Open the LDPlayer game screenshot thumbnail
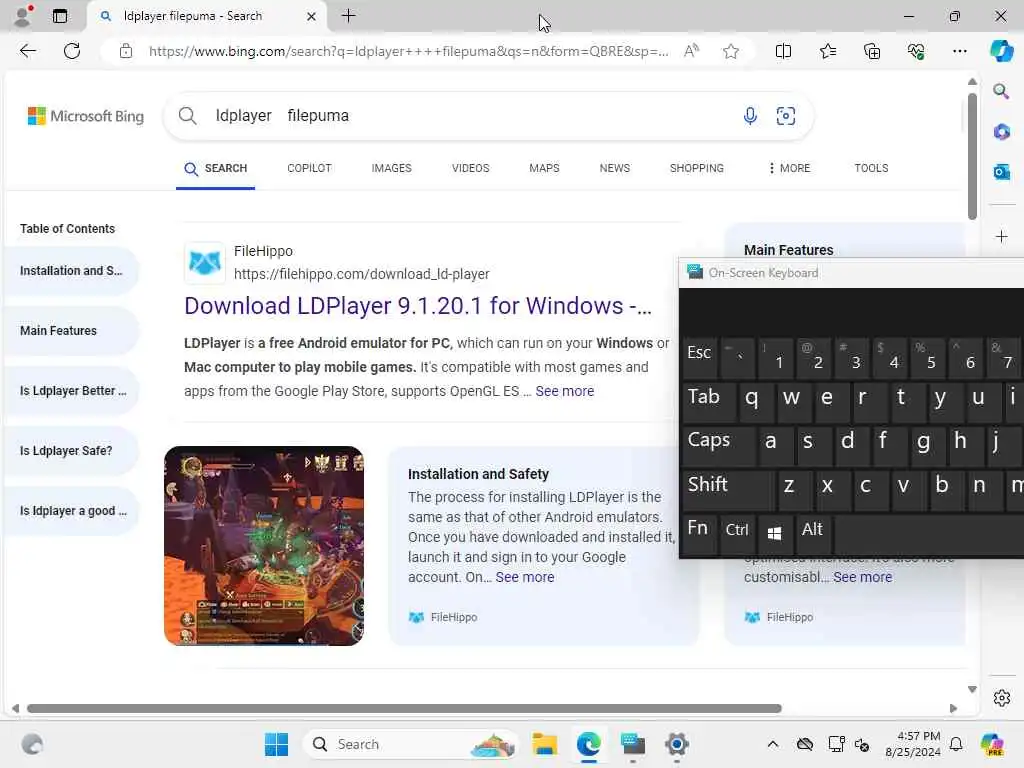Image resolution: width=1024 pixels, height=768 pixels. pyautogui.click(x=264, y=546)
